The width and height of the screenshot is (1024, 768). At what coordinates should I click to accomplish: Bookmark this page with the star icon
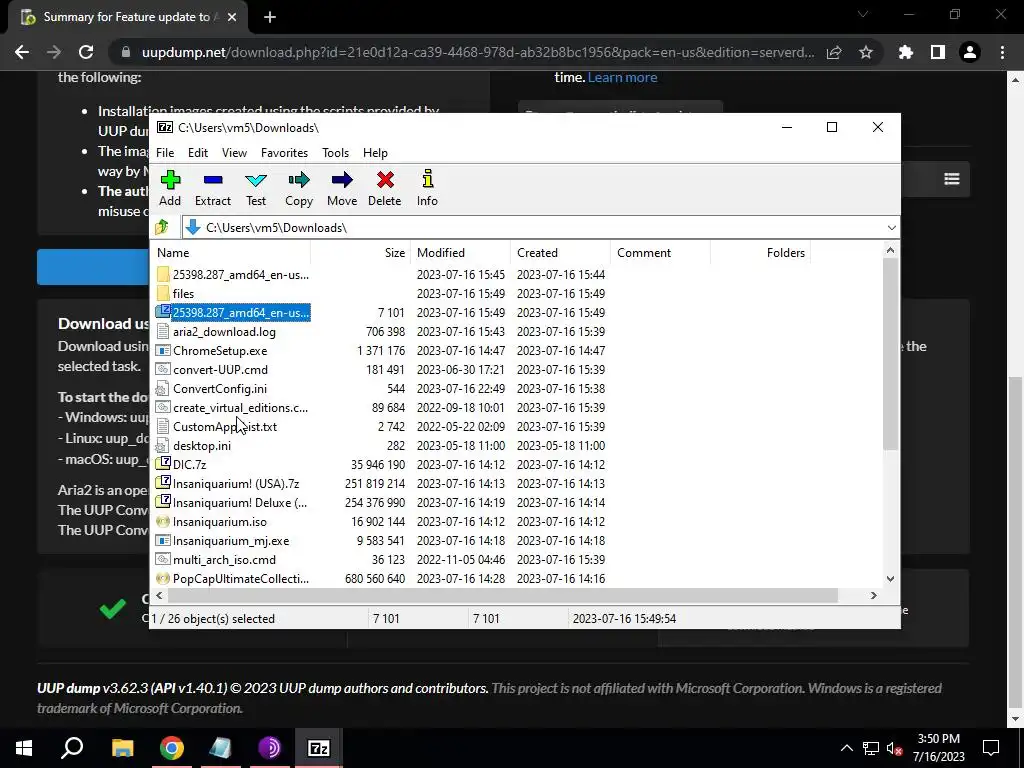coord(866,52)
